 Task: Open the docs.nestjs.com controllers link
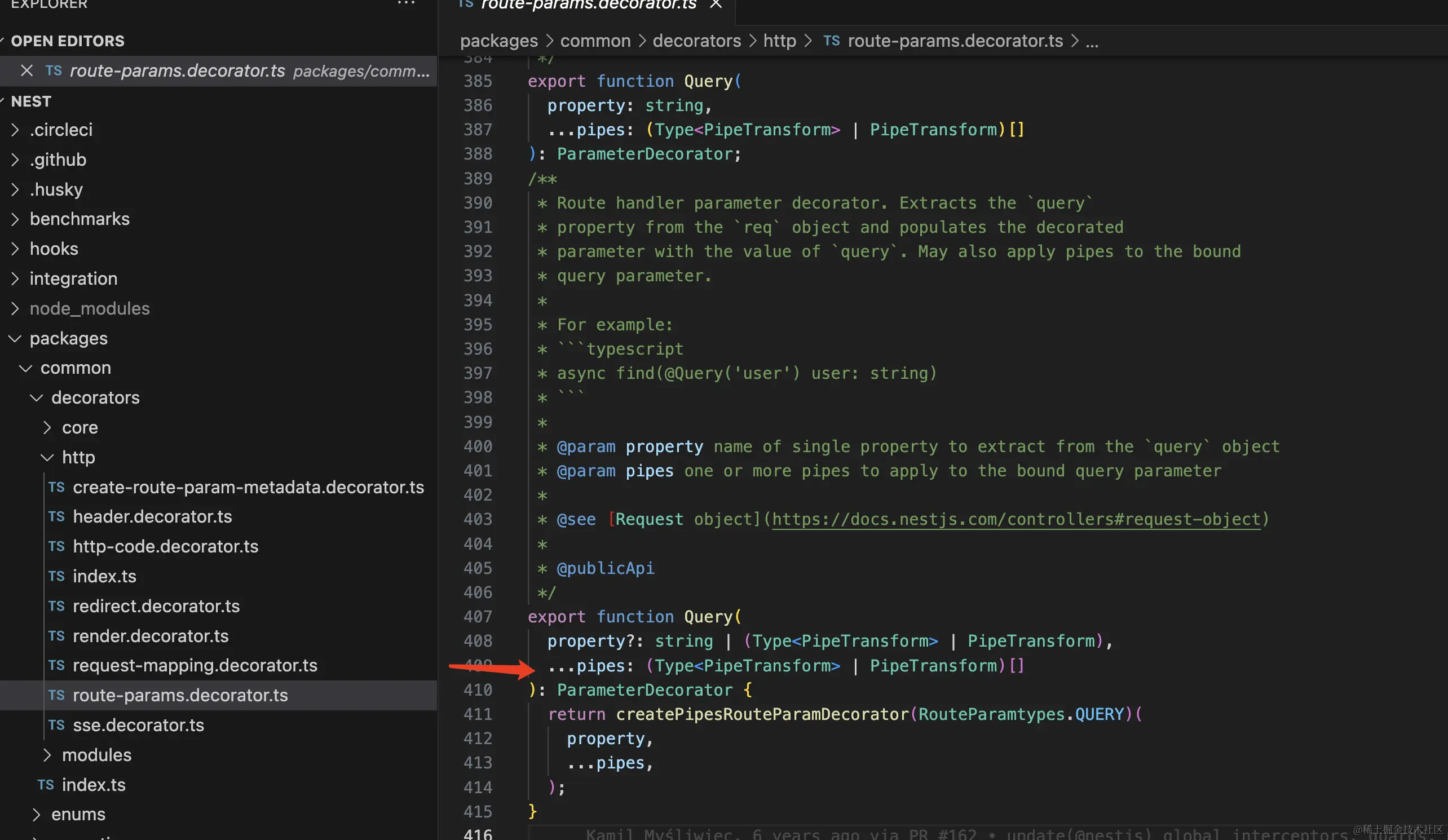tap(1016, 519)
